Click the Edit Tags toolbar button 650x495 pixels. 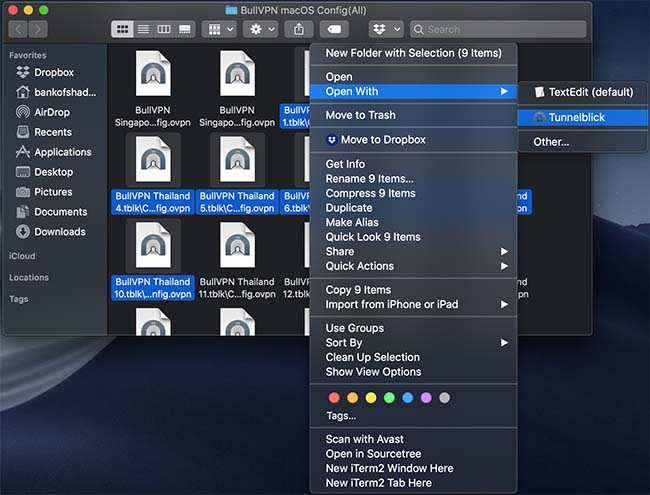tap(334, 29)
